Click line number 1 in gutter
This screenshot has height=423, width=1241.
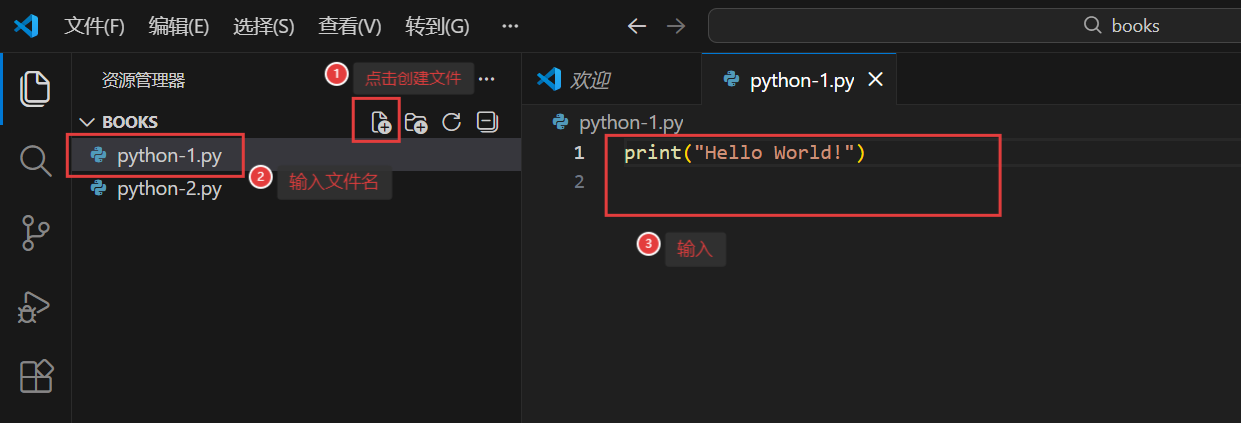coord(578,153)
